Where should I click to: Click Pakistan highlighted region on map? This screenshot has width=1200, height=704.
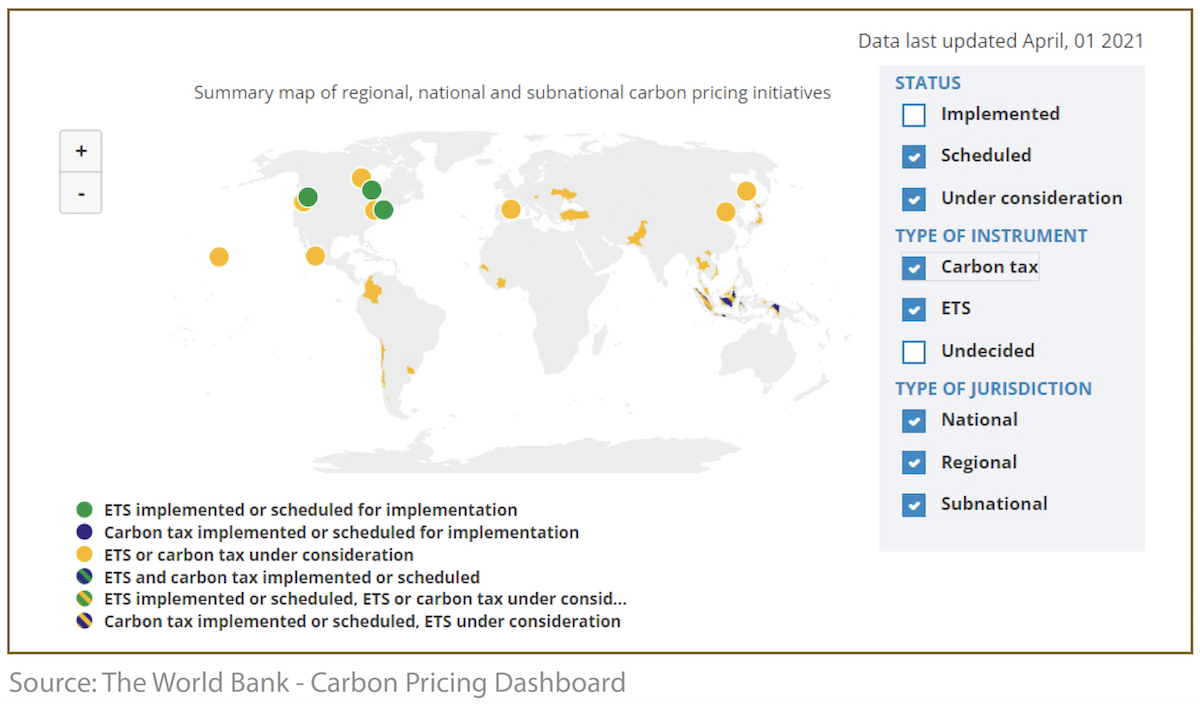click(x=636, y=236)
